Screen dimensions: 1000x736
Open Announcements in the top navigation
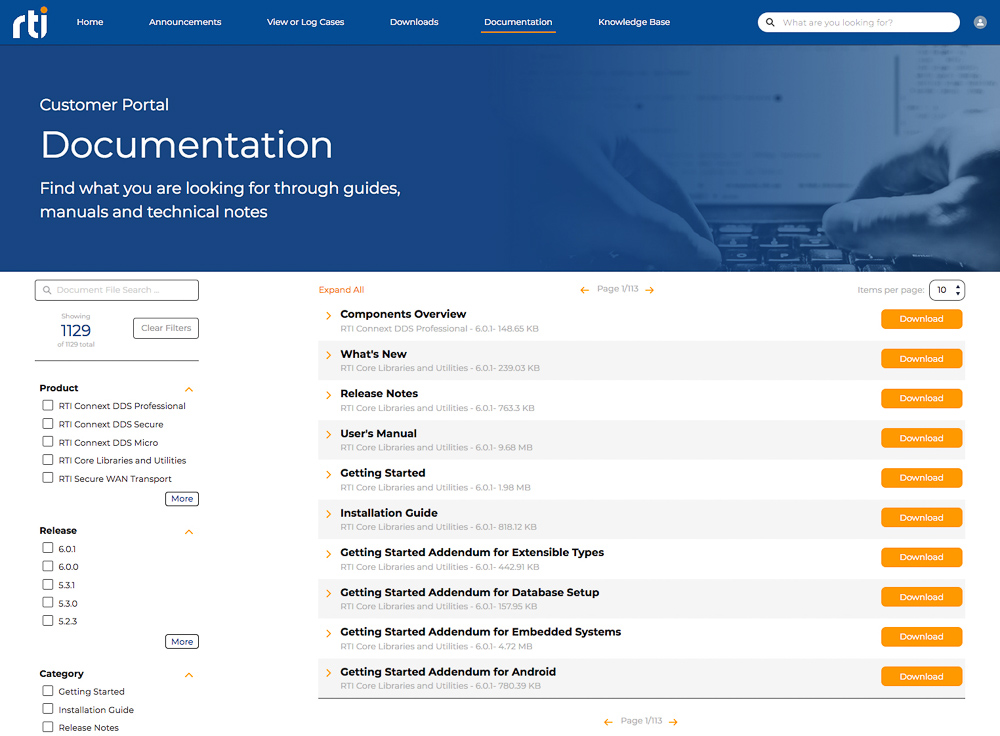tap(185, 22)
